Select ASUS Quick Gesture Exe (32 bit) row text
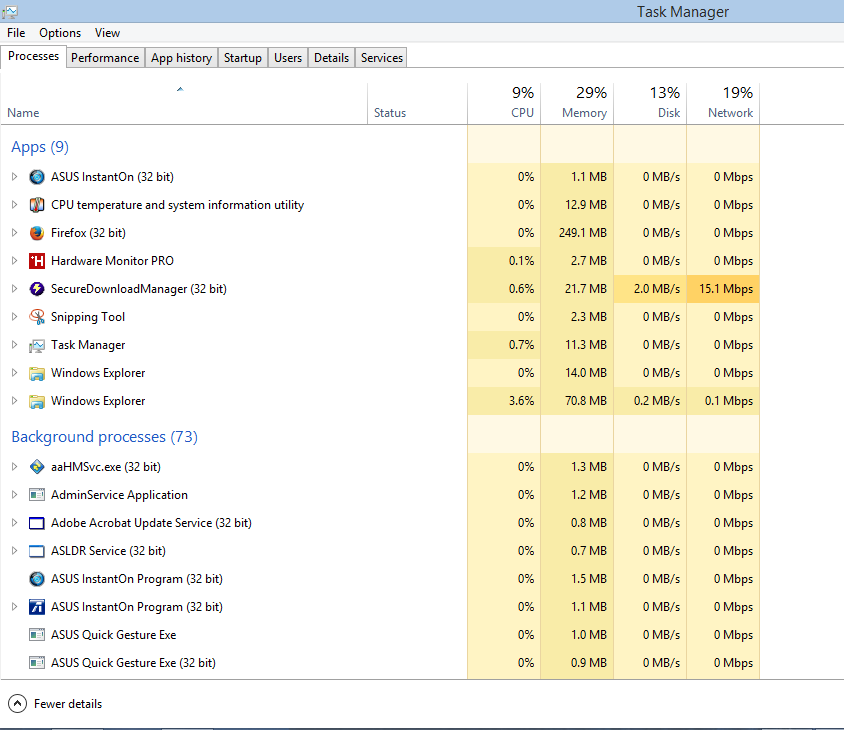The image size is (844, 730). pyautogui.click(x=133, y=663)
